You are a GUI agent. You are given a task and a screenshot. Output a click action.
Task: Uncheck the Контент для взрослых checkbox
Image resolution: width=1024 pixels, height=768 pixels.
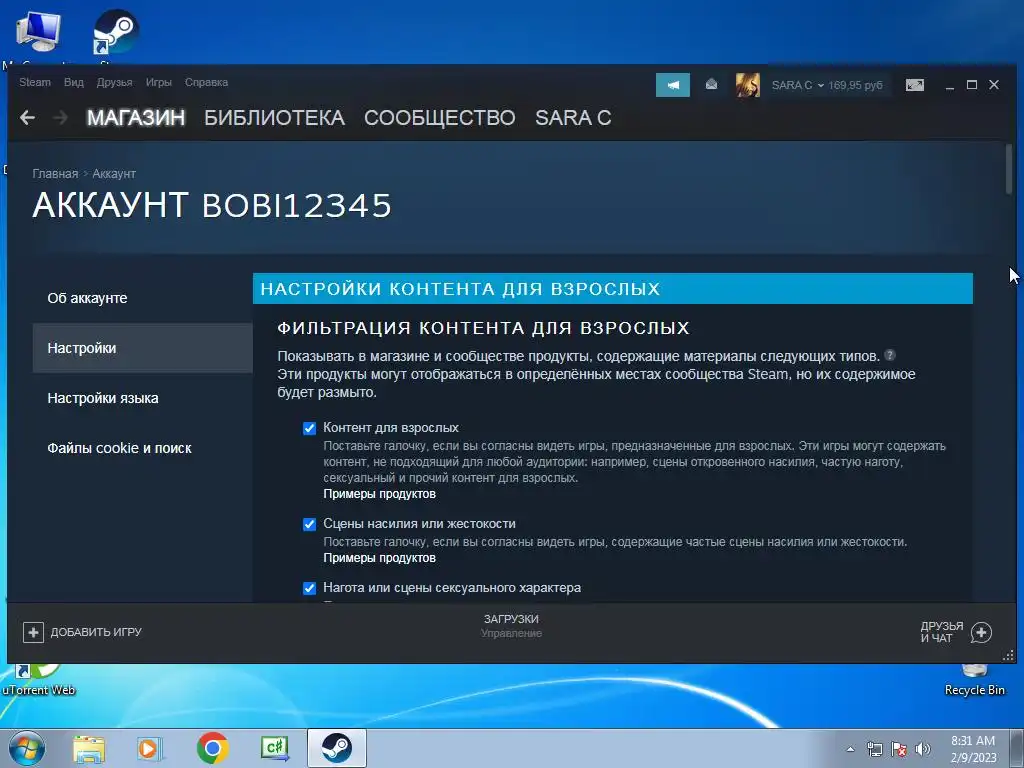[x=310, y=428]
